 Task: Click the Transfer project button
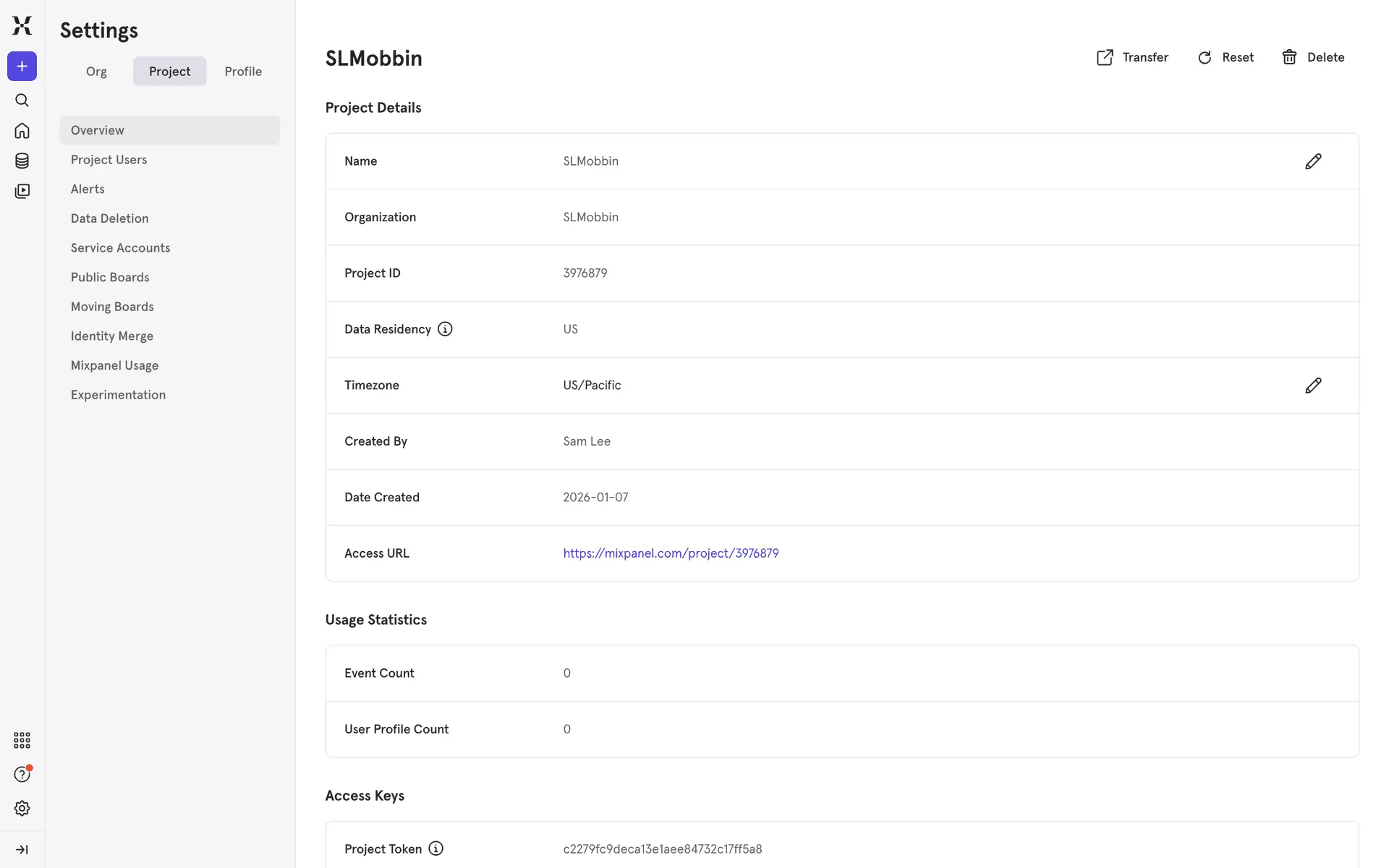coord(1132,57)
